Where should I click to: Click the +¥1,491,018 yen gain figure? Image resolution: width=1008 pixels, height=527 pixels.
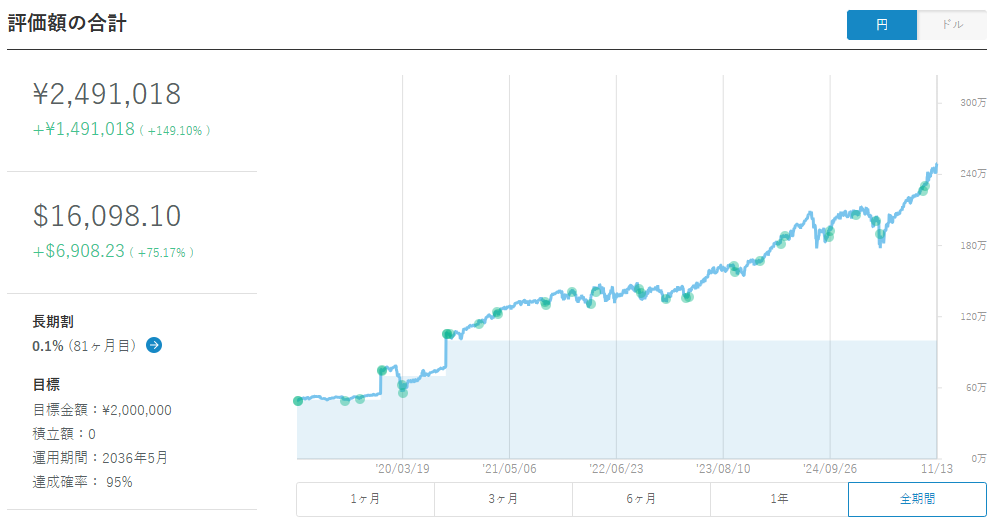click(84, 129)
